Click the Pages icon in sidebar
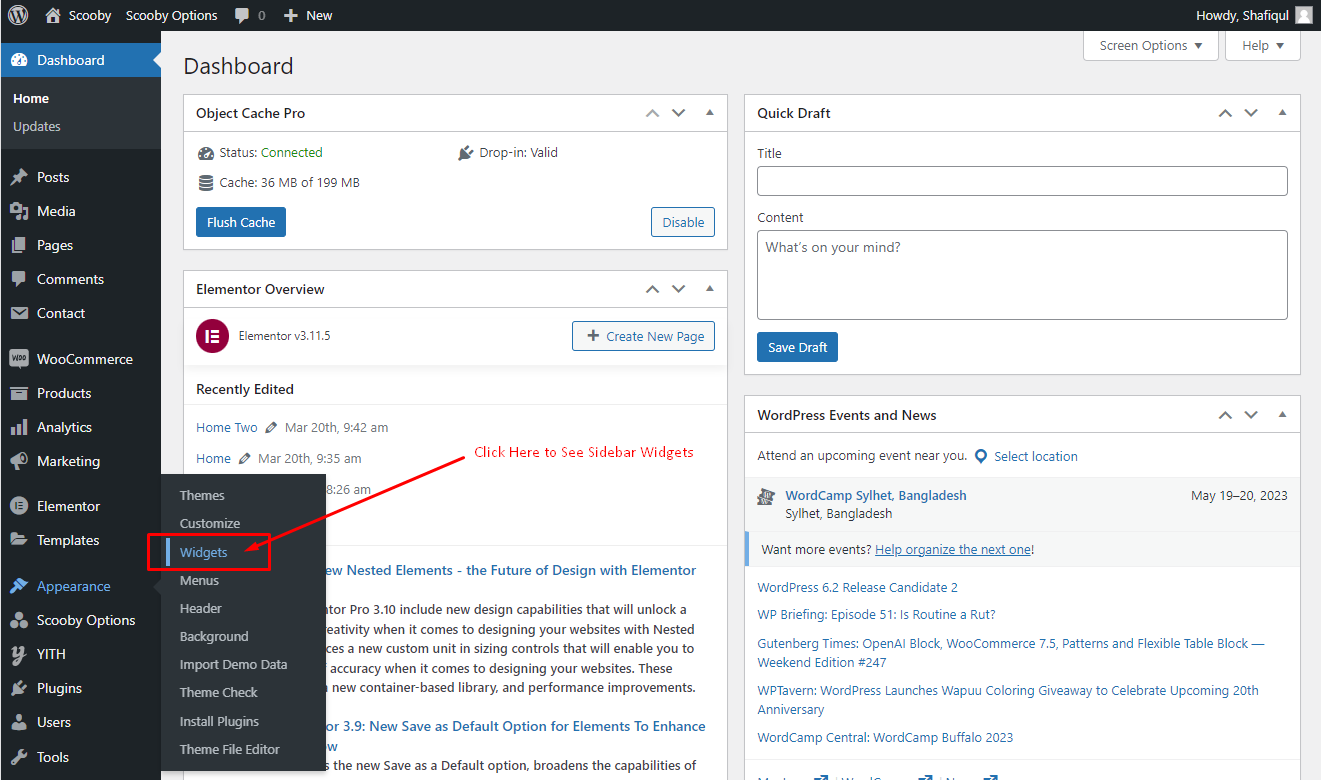1321x780 pixels. tap(19, 245)
